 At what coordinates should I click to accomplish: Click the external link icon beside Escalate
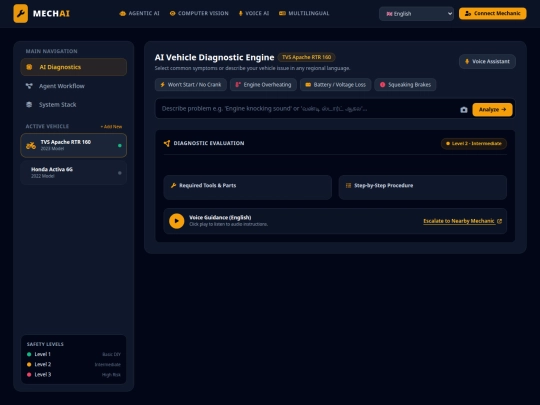(x=499, y=221)
